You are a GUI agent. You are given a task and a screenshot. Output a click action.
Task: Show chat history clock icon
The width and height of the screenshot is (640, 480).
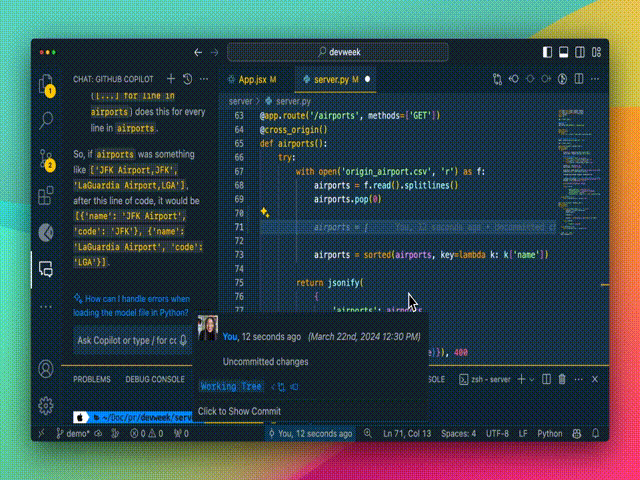(x=187, y=79)
